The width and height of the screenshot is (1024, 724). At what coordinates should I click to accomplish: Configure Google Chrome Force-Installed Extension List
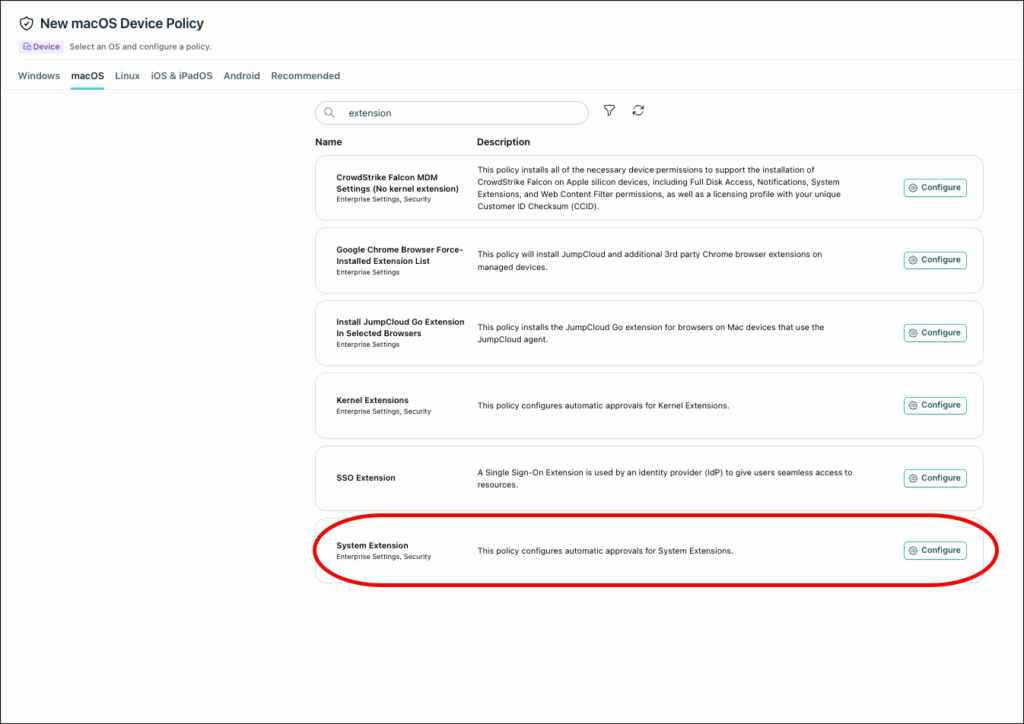(935, 260)
